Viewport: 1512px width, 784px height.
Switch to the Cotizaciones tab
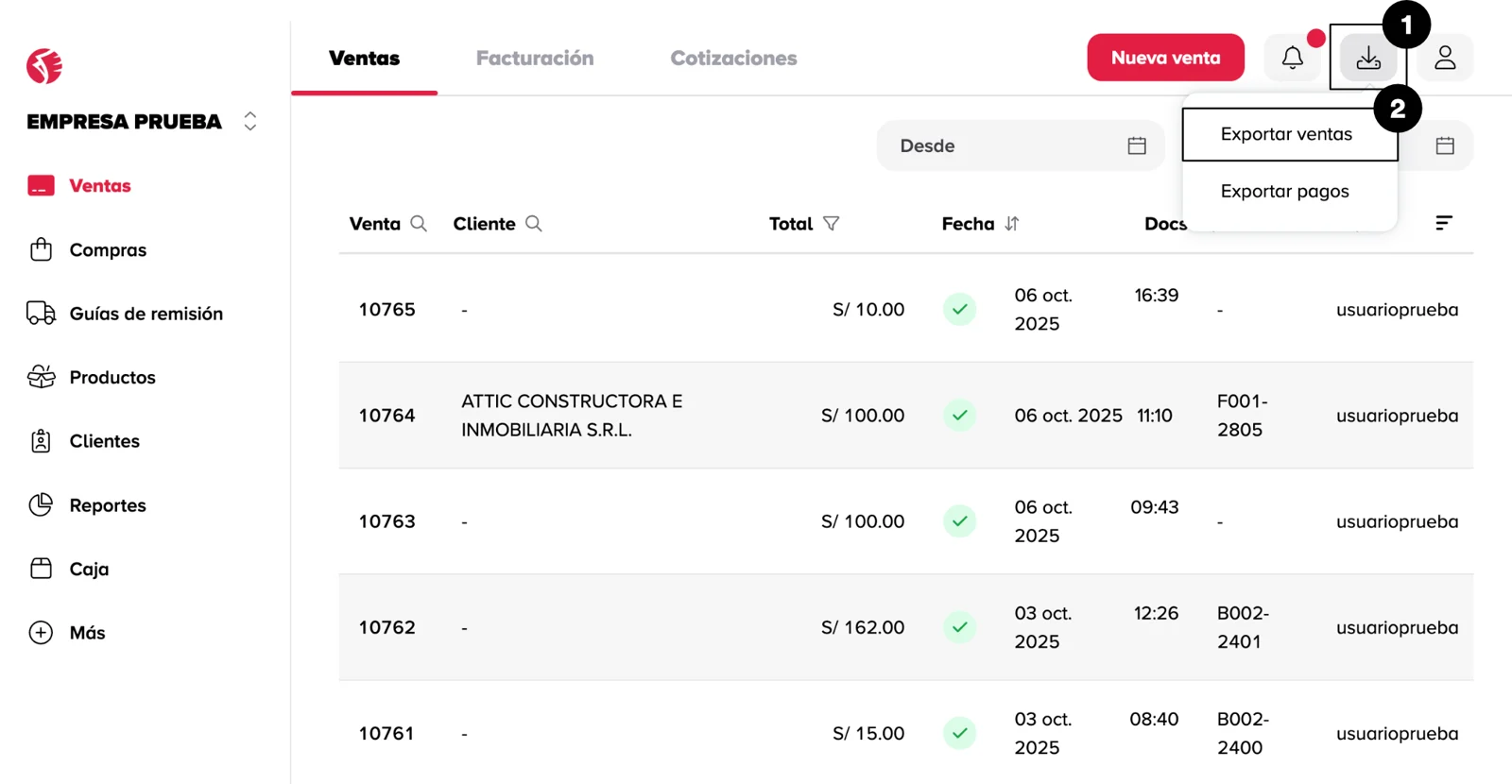733,59
